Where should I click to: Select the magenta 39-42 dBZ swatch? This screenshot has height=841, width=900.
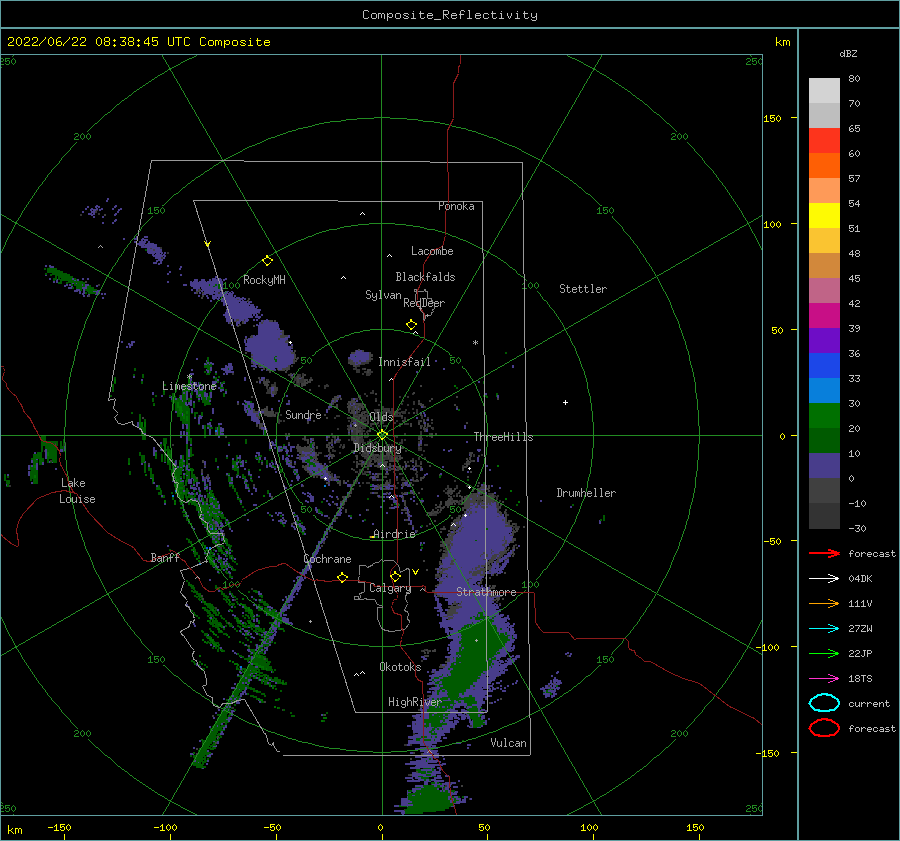click(824, 316)
